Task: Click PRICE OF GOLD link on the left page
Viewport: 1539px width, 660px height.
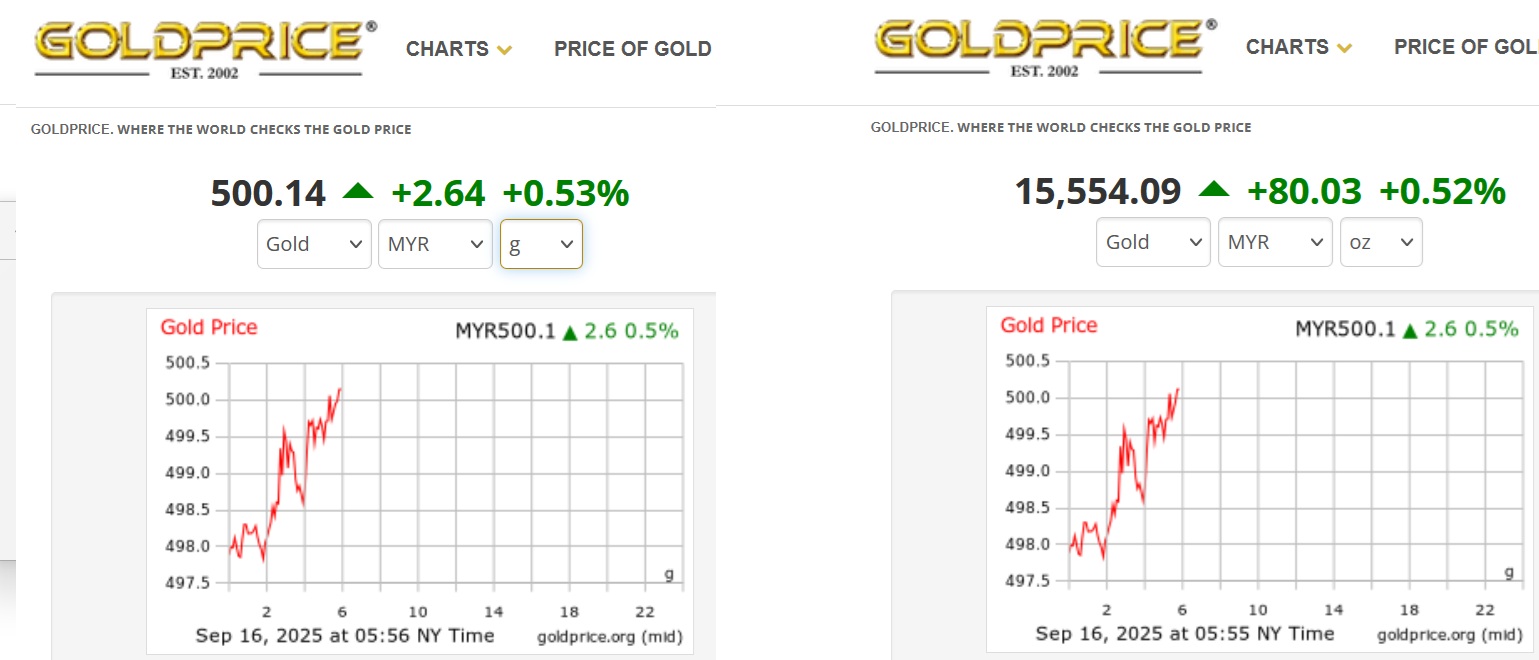Action: [x=632, y=49]
